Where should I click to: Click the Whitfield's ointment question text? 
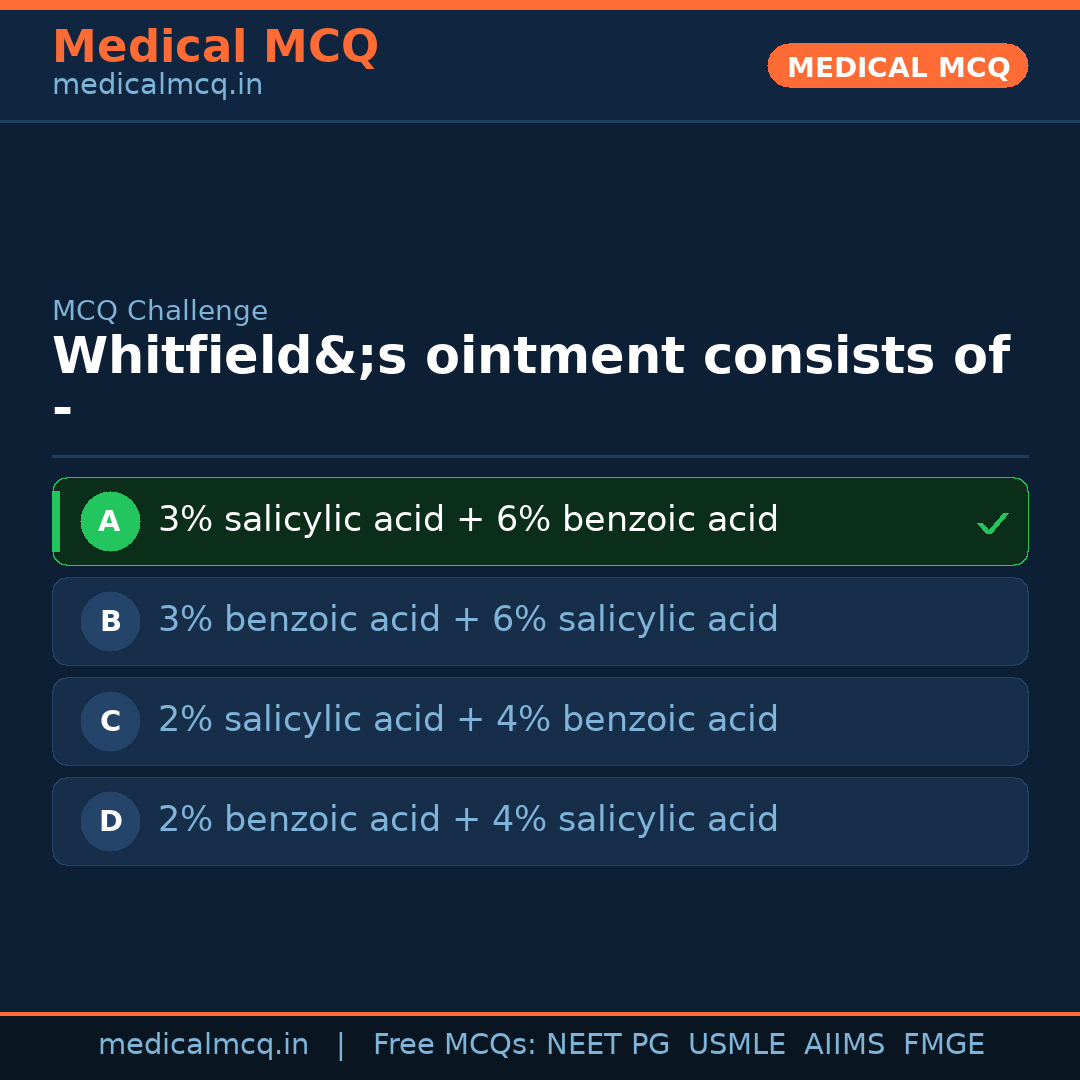[530, 357]
